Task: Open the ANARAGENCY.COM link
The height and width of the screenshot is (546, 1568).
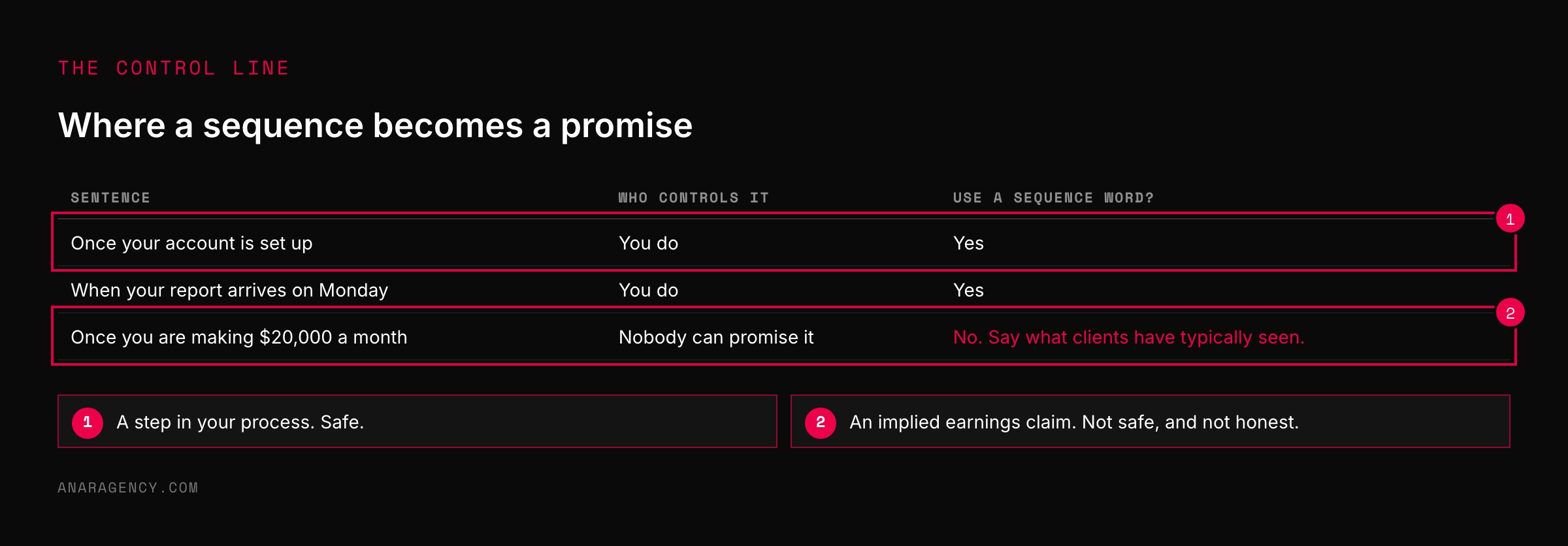Action: (128, 488)
